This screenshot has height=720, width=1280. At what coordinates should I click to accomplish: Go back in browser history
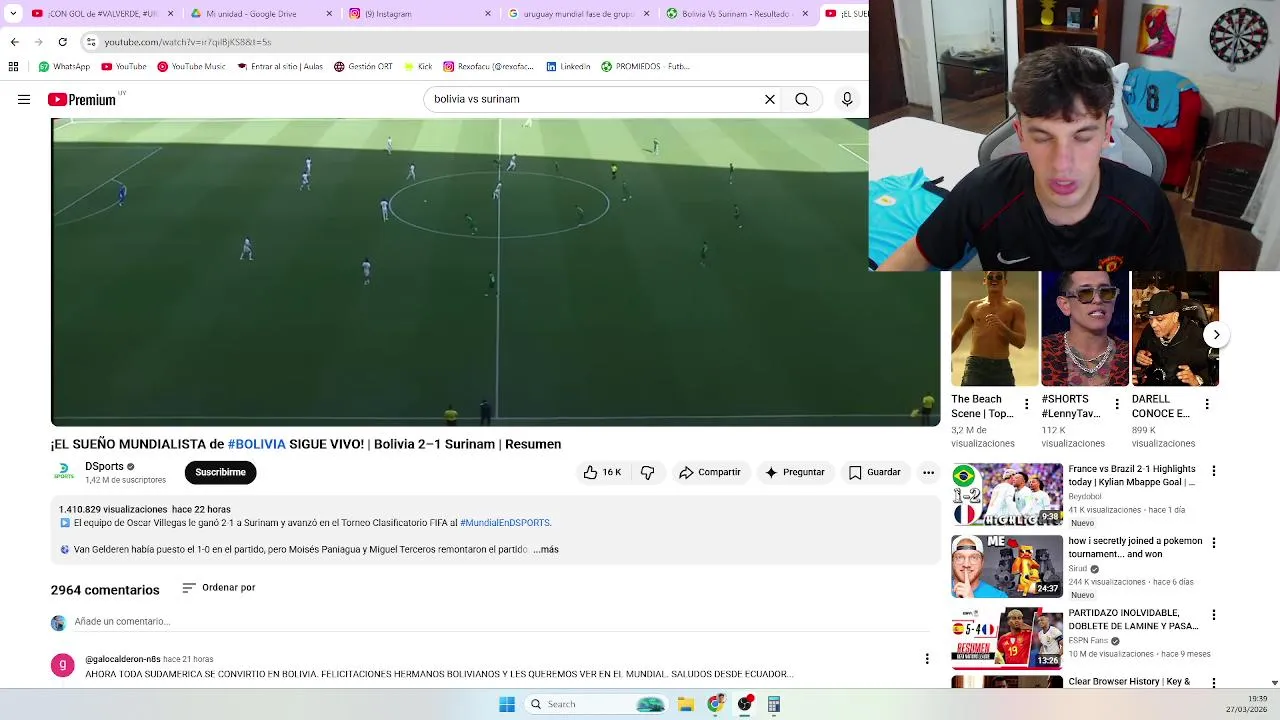click(14, 42)
